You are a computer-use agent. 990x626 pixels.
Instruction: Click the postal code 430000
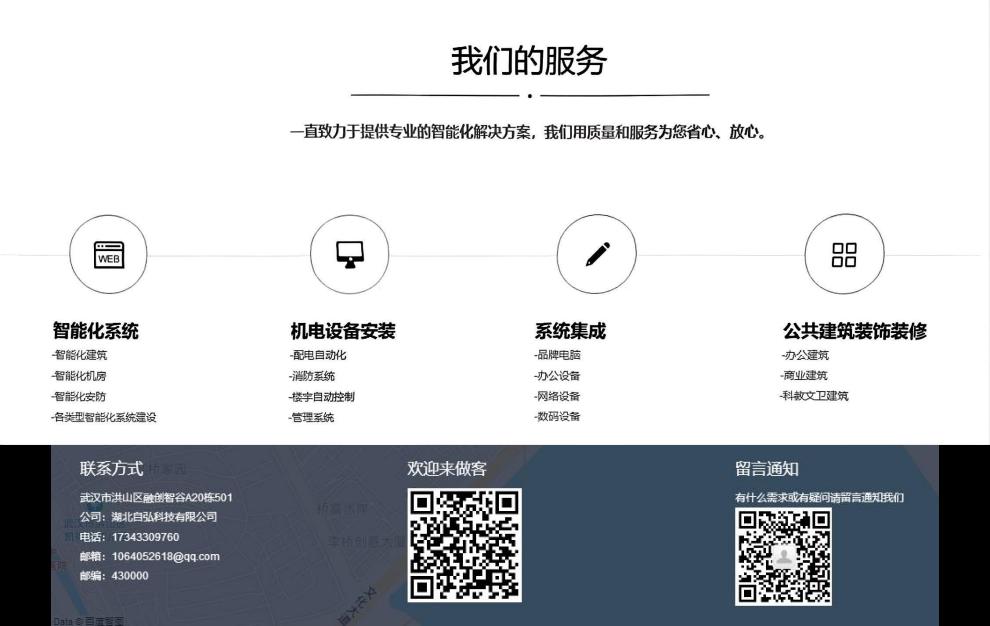click(x=130, y=576)
